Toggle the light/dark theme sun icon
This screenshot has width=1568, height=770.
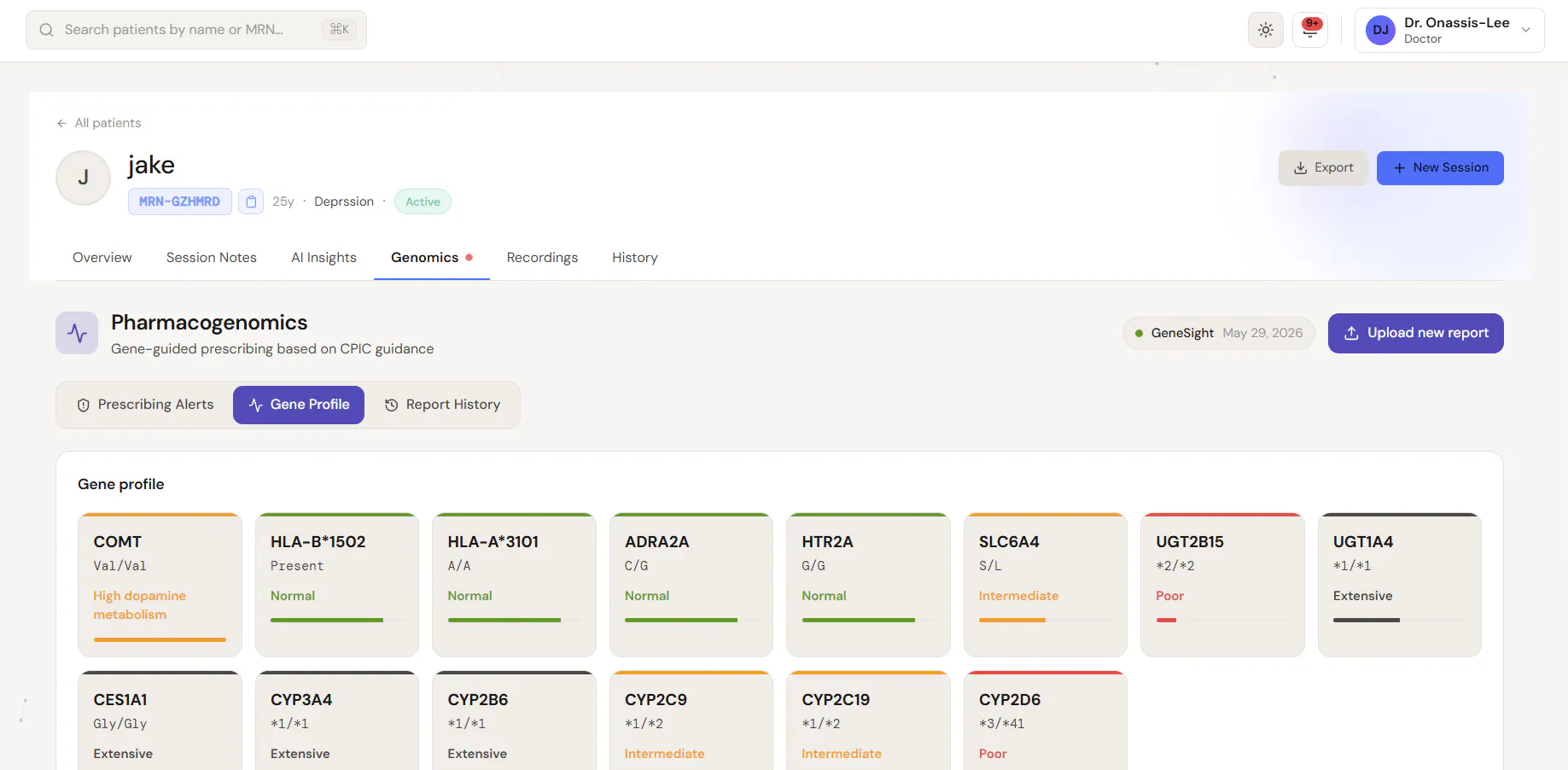tap(1265, 30)
